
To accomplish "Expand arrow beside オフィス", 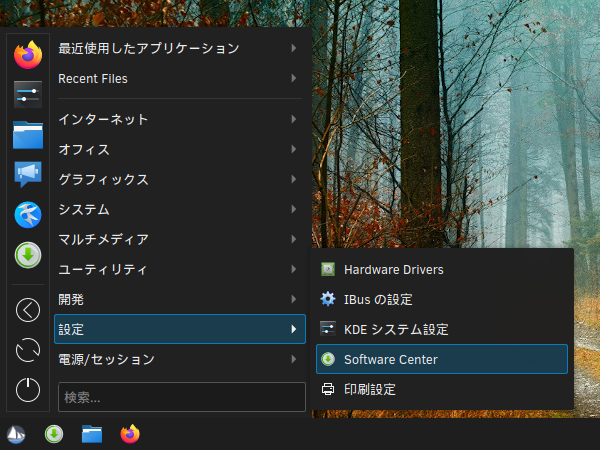I will [293, 149].
